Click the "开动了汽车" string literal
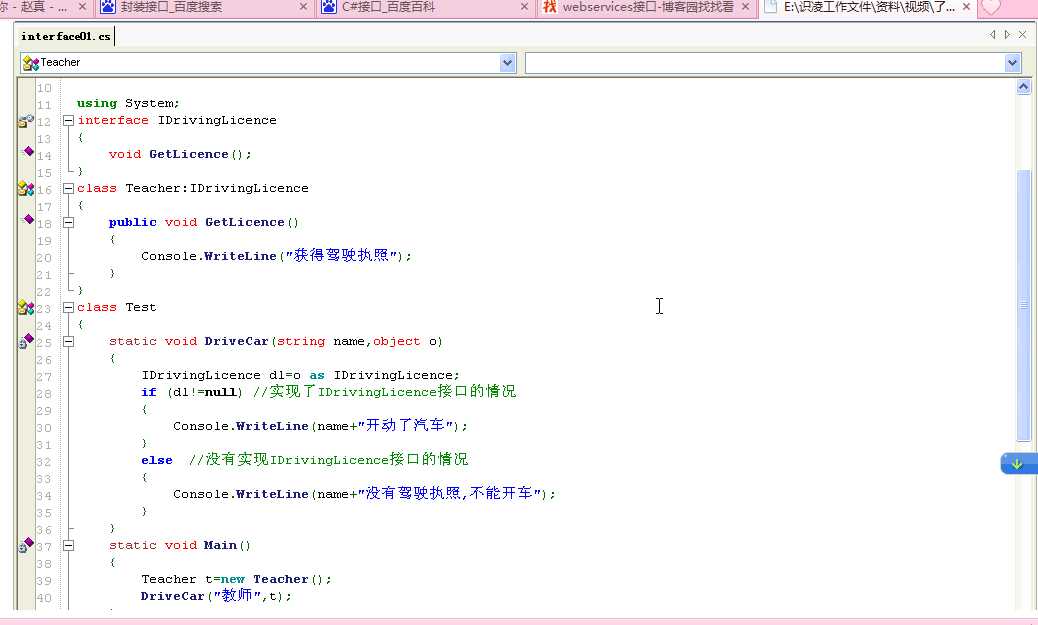 [x=406, y=425]
